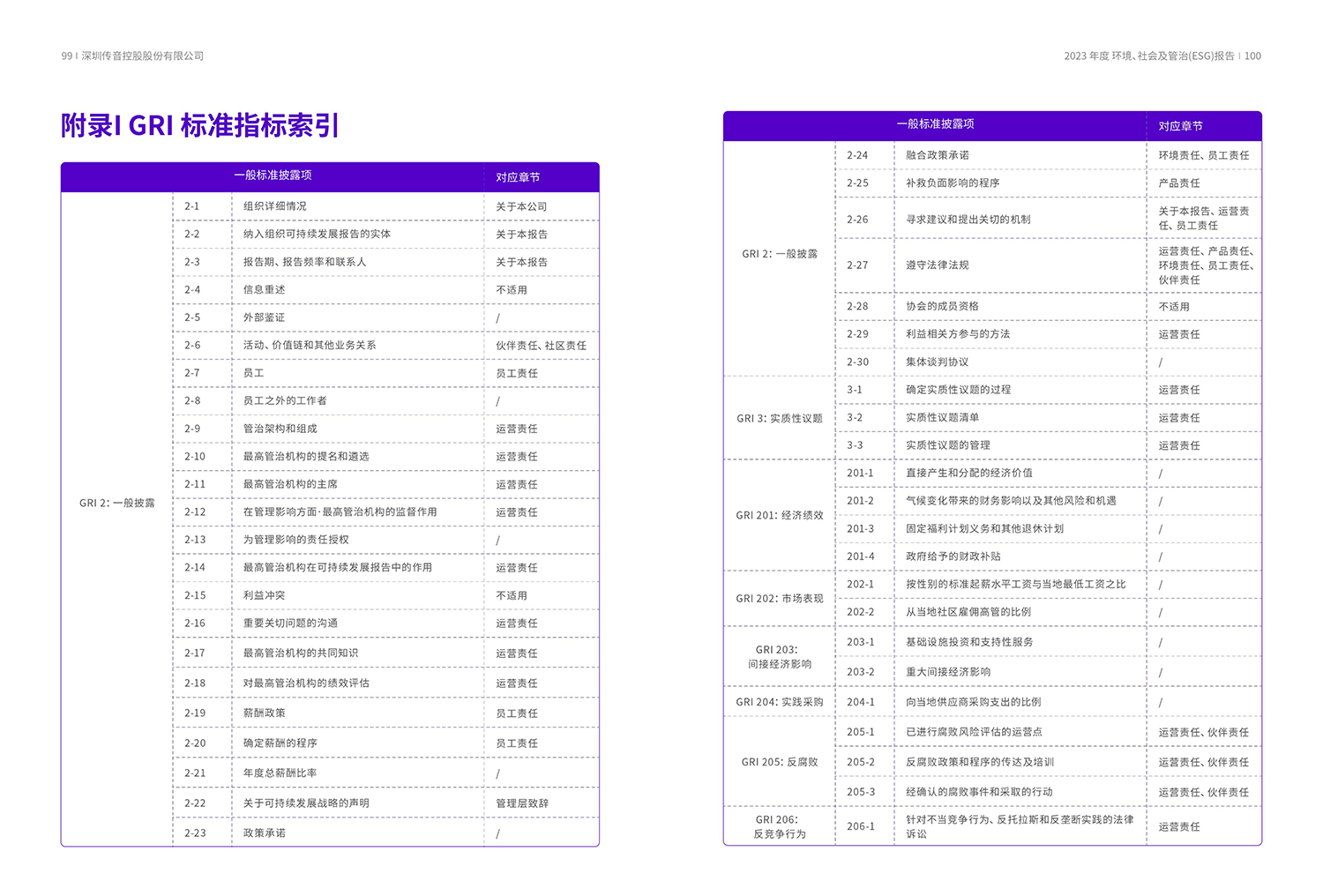The image size is (1323, 896).
Task: Select the 2-19 薪酬政策 row
Action: 264,713
